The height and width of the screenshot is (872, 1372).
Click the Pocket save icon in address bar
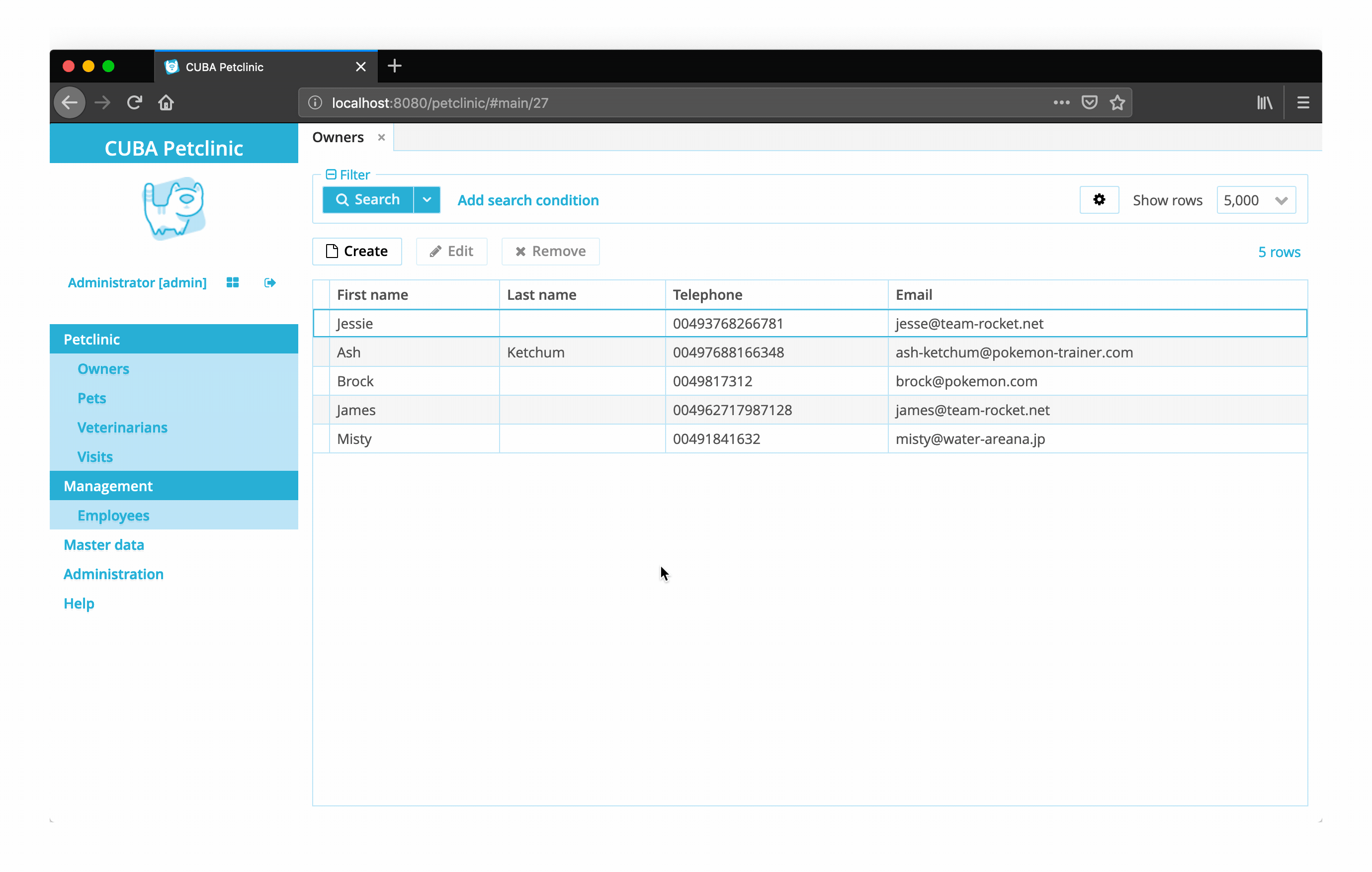click(1089, 102)
